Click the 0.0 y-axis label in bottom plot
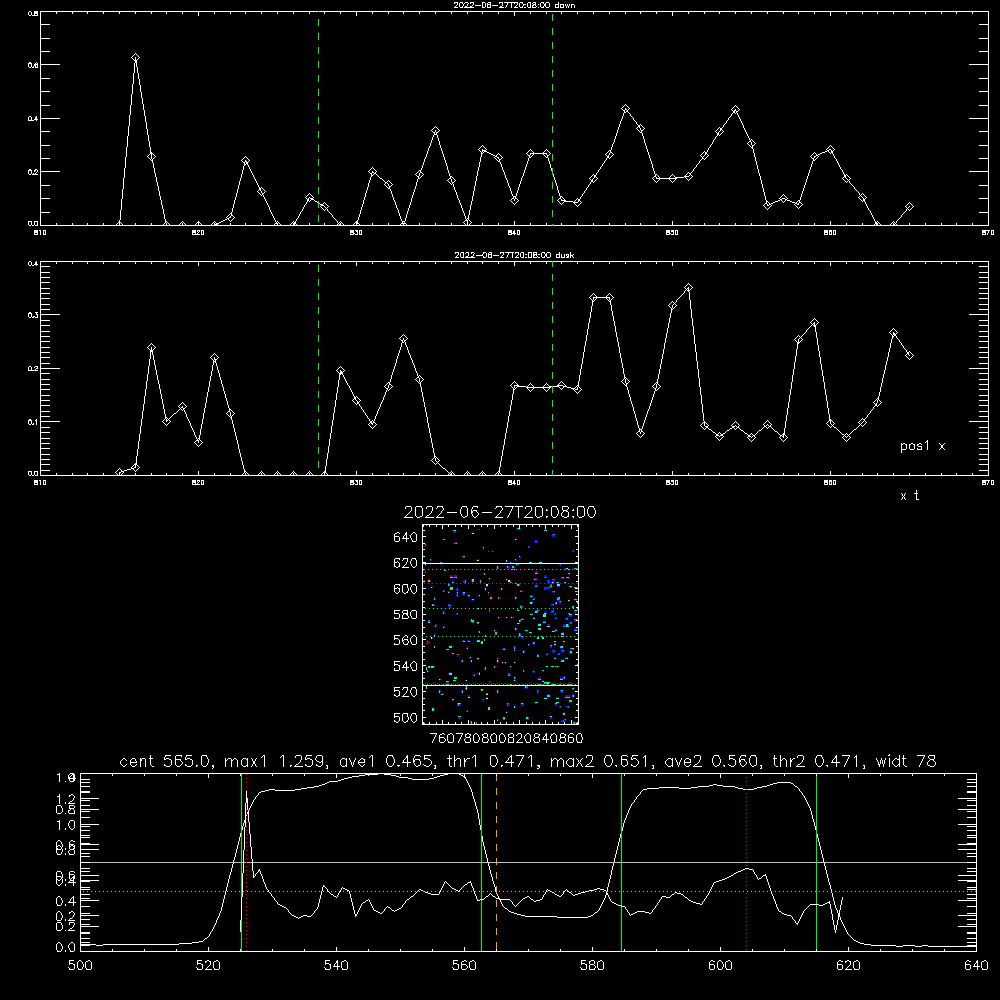The width and height of the screenshot is (1000, 1000). [x=66, y=948]
